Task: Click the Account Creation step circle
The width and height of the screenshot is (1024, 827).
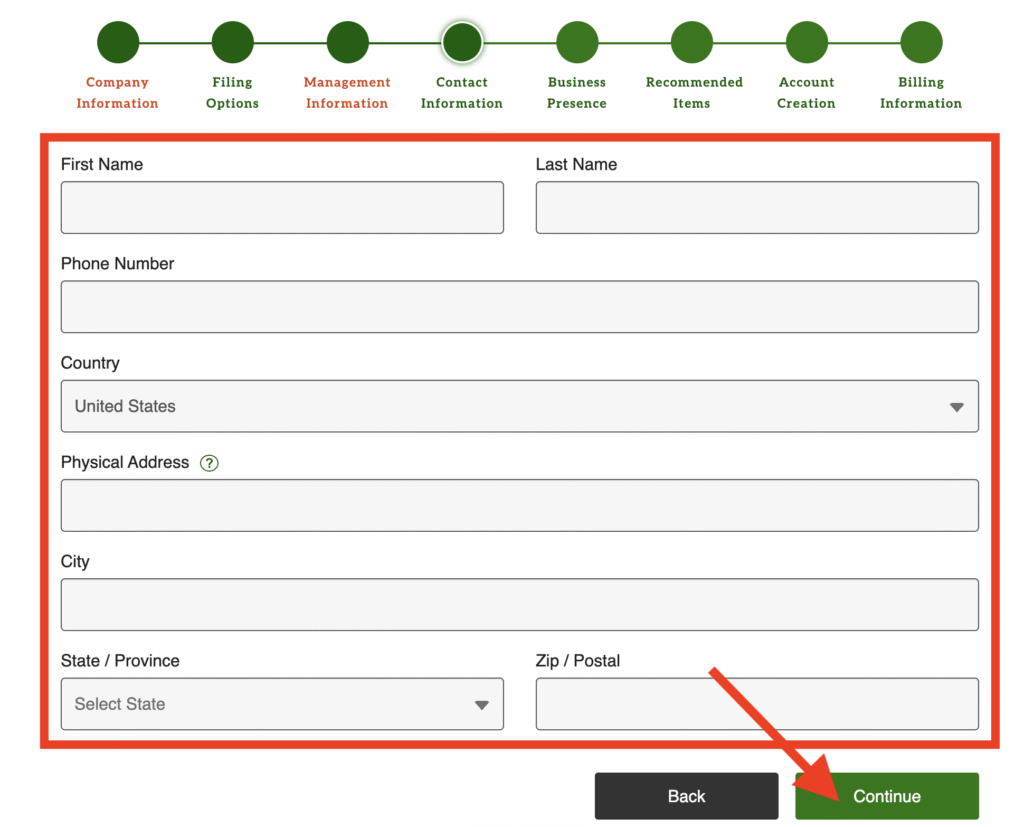Action: point(806,43)
